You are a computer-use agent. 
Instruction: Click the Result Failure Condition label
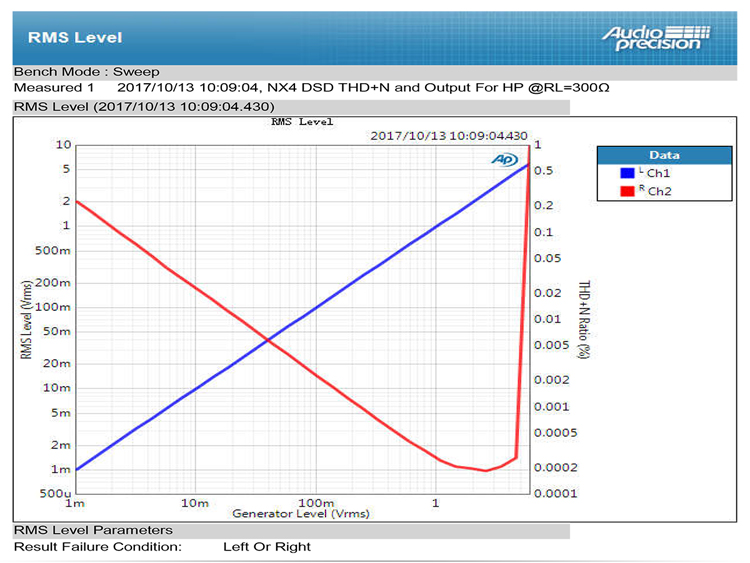click(97, 547)
